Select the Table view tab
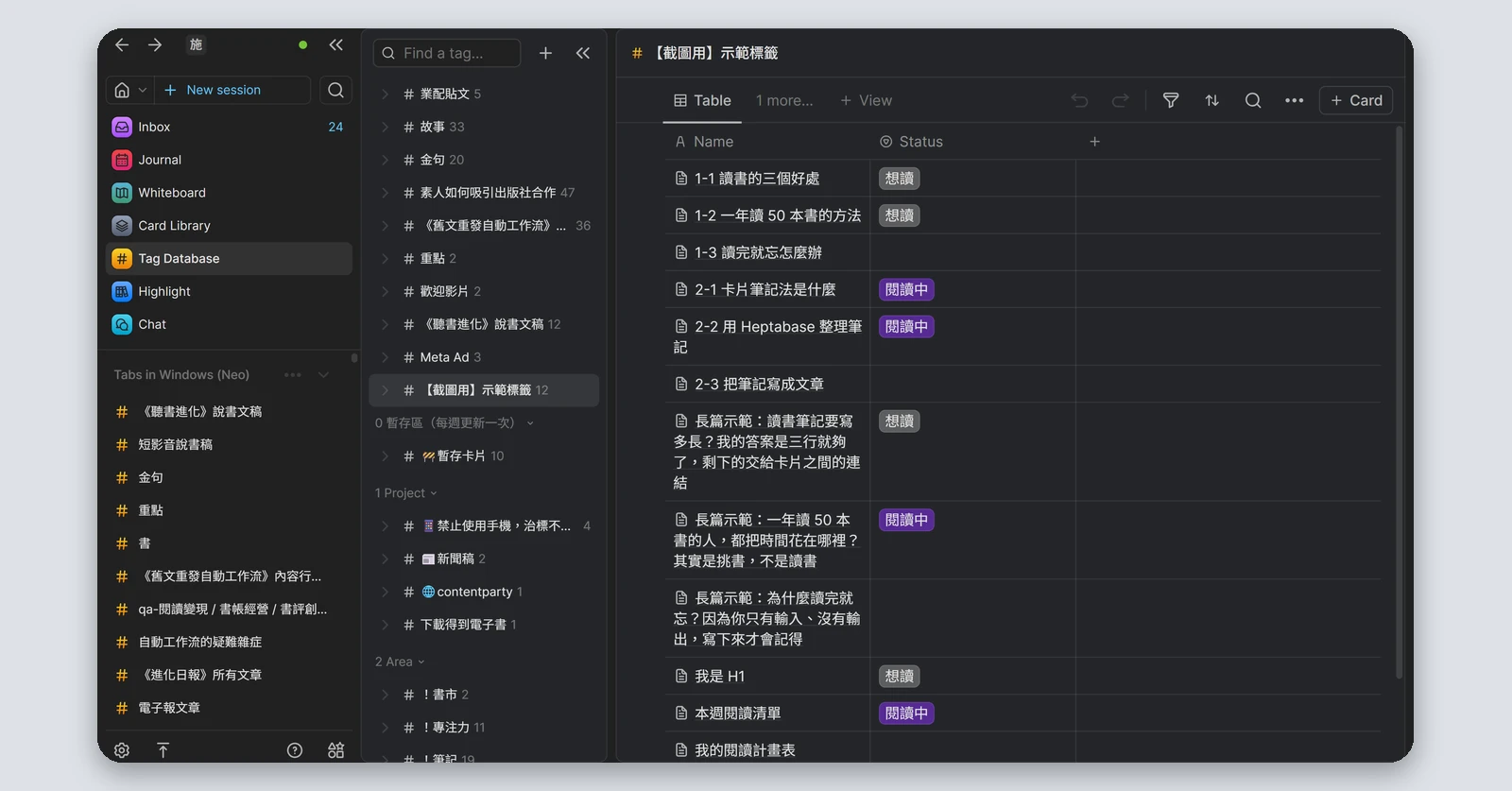 coord(702,100)
